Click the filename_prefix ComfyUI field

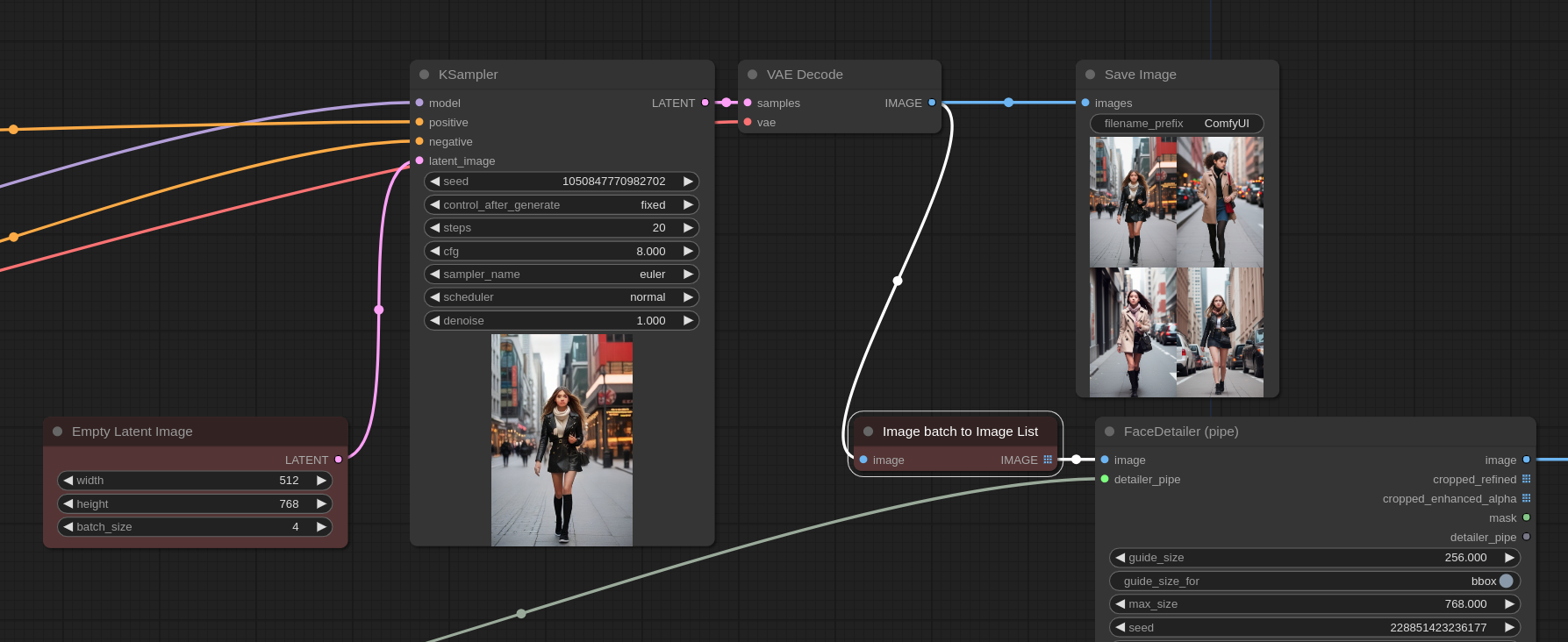tap(1176, 124)
